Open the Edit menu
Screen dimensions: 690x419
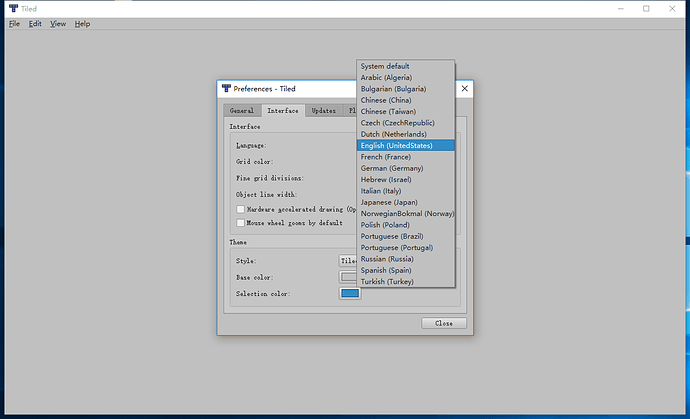(x=35, y=24)
